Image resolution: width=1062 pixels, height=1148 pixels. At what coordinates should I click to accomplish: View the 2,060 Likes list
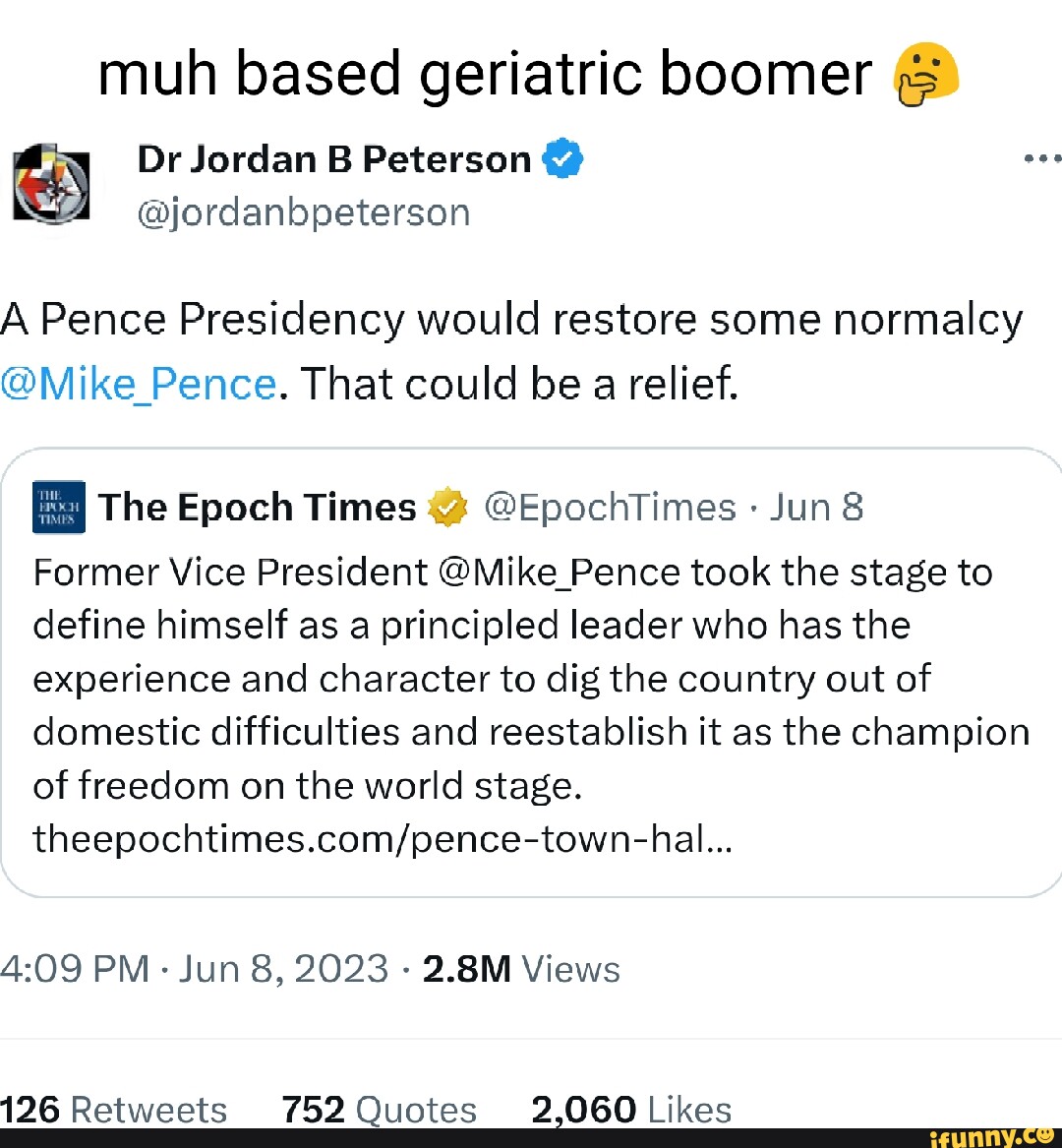coord(631,1110)
